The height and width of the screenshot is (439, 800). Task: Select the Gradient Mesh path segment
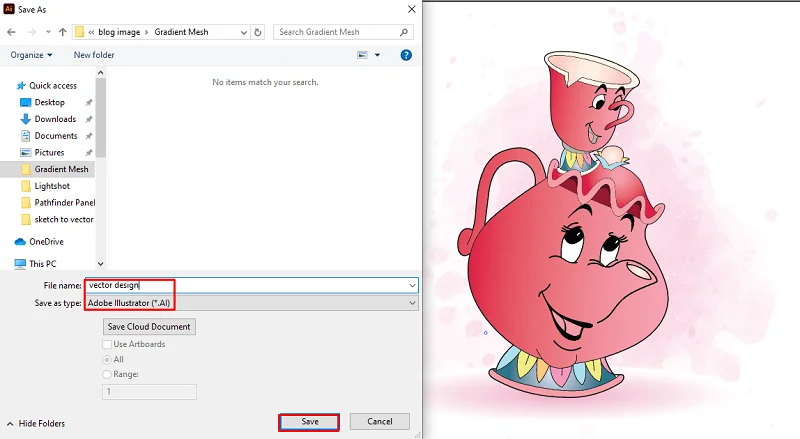[x=181, y=32]
